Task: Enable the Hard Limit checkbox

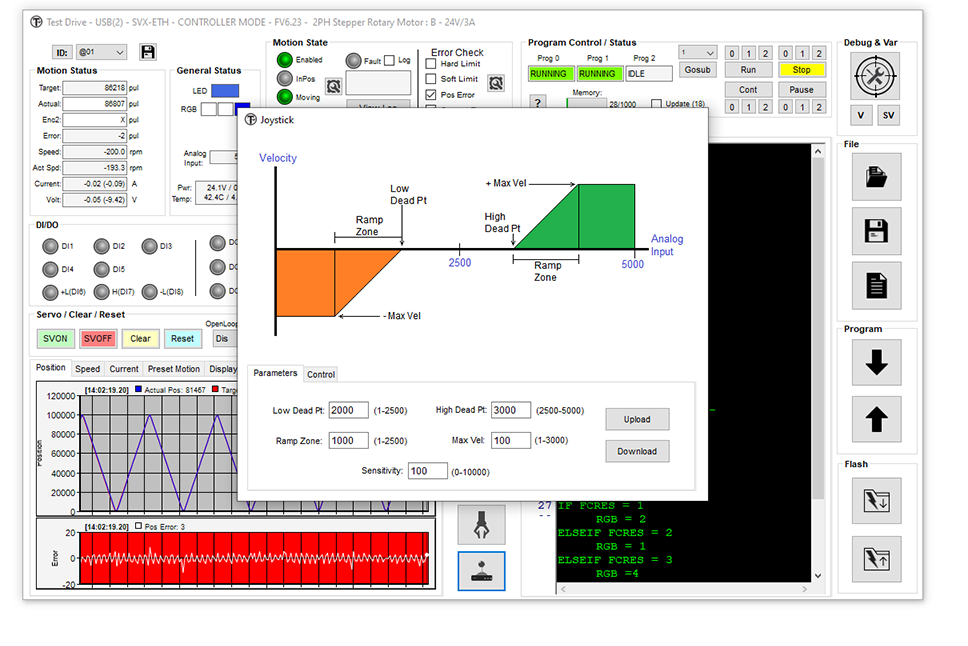Action: (432, 64)
